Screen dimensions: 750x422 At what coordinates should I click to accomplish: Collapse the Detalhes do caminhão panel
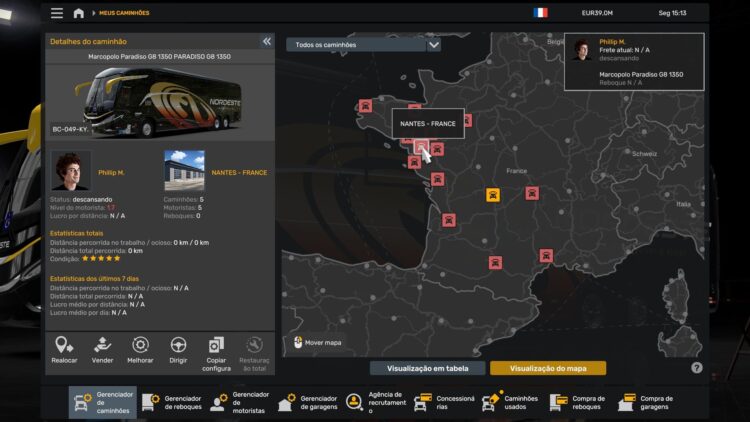267,42
